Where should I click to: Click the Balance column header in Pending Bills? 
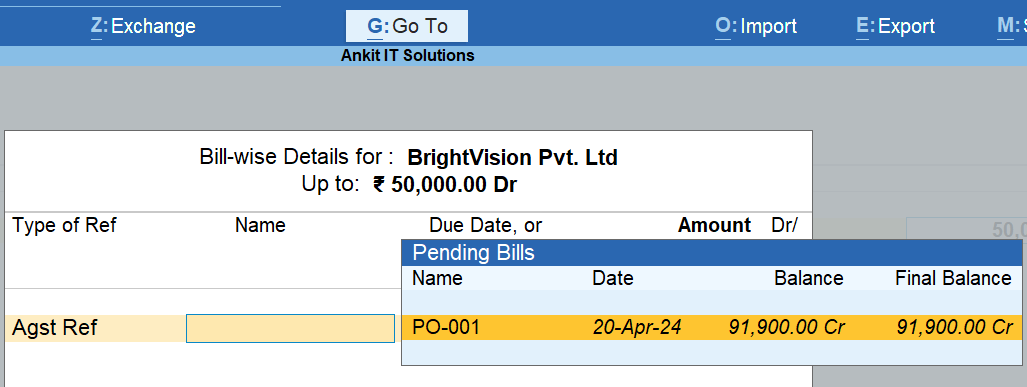tap(809, 278)
